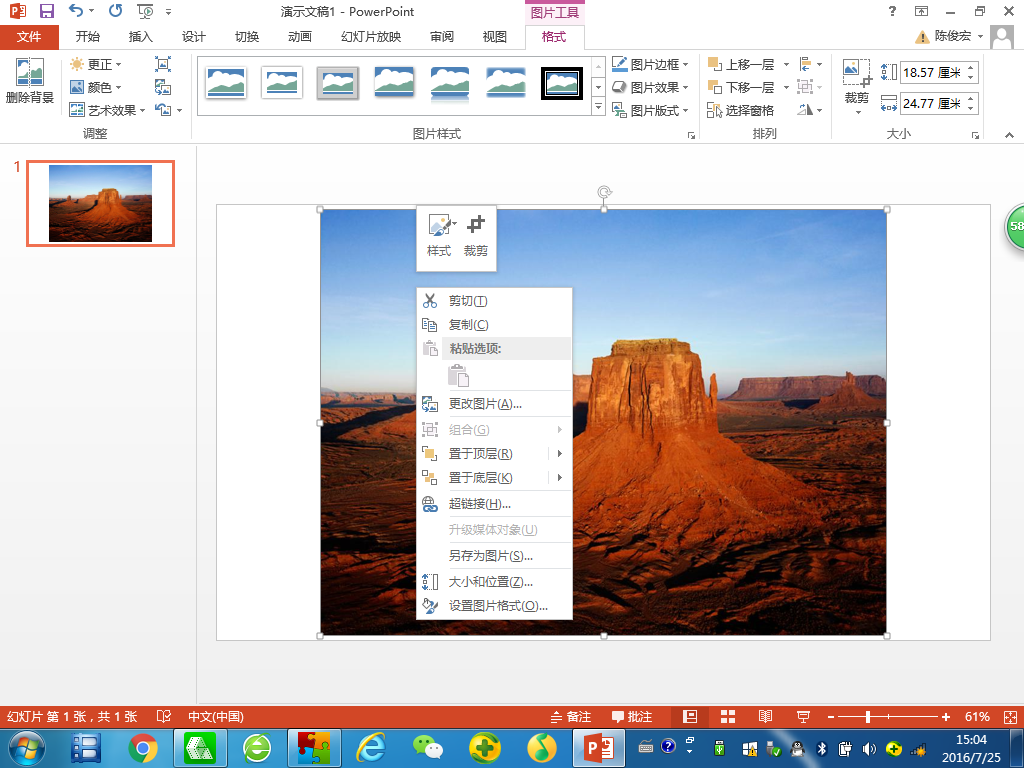The width and height of the screenshot is (1024, 768).
Task: Click Fit slide to window icon
Action: click(x=1010, y=716)
